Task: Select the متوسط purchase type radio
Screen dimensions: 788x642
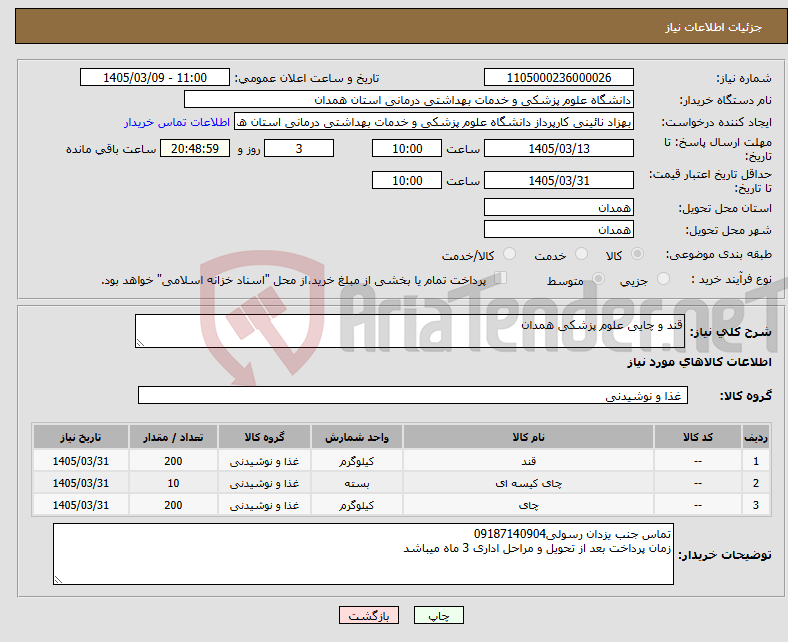Action: [598, 279]
